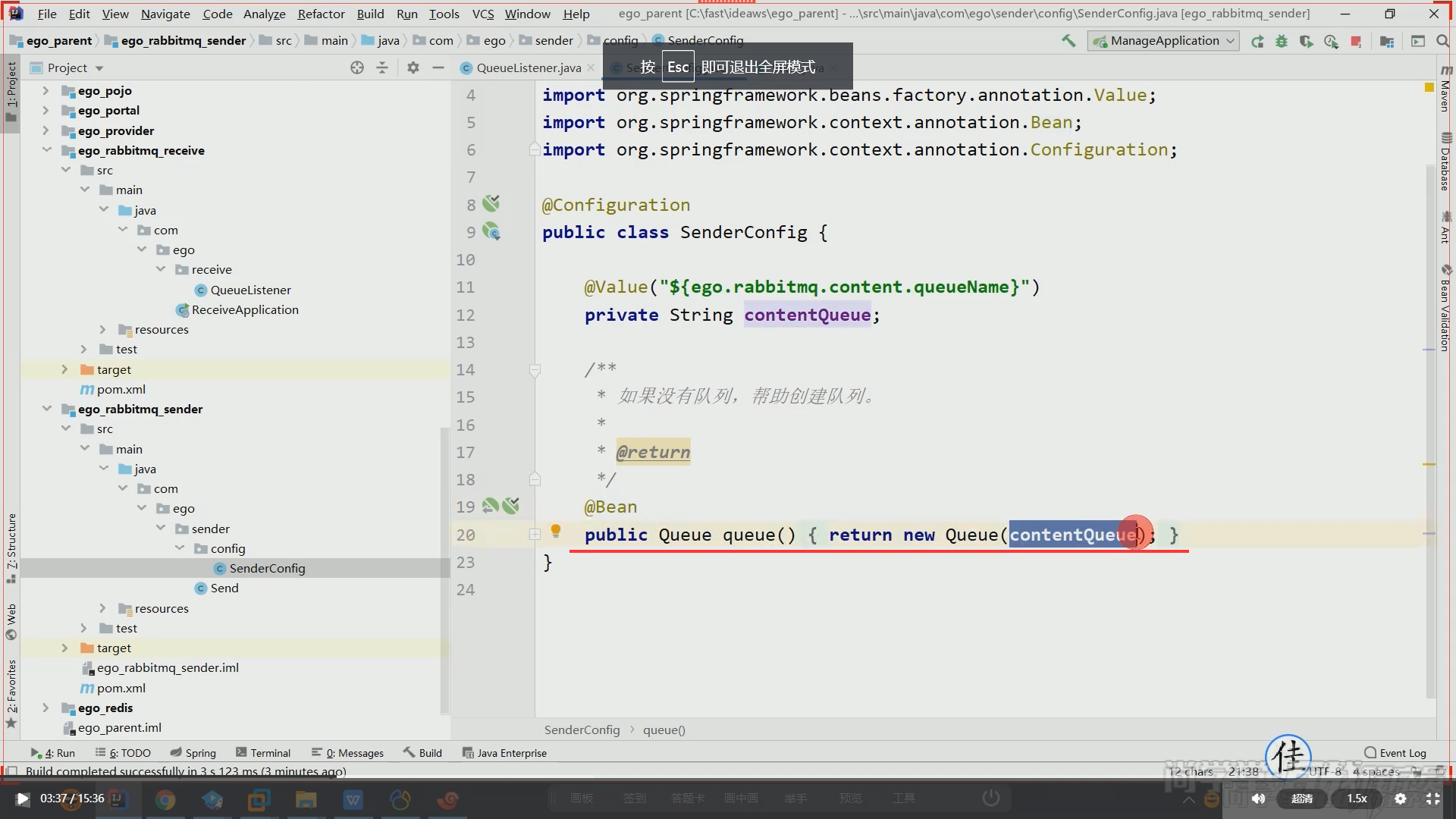Expand the folded method on line 20
The width and height of the screenshot is (1456, 819).
535,535
